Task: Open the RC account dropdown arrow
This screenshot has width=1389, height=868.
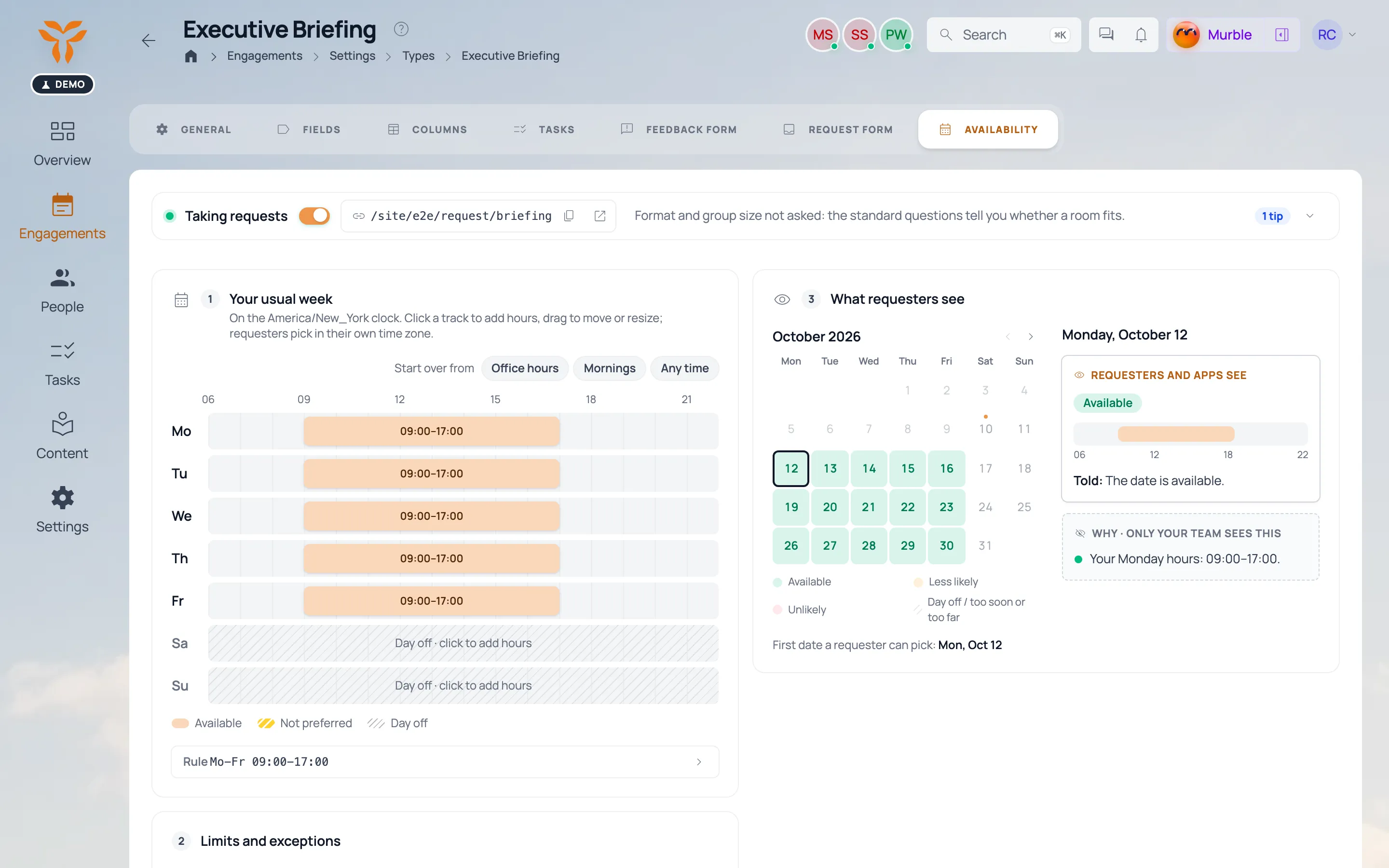Action: [x=1352, y=34]
